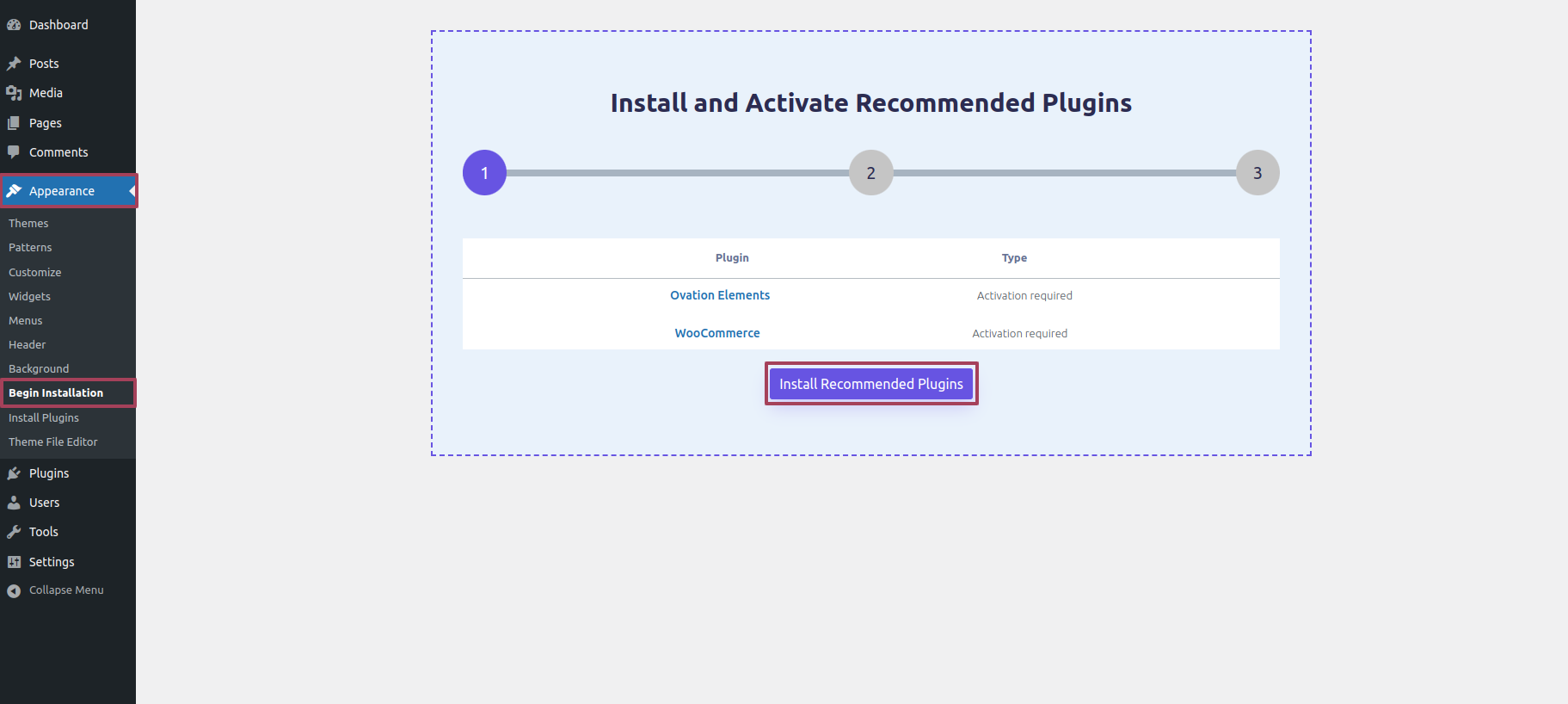Screen dimensions: 1568x704
Task: Open the Posts menu
Action: (x=44, y=64)
